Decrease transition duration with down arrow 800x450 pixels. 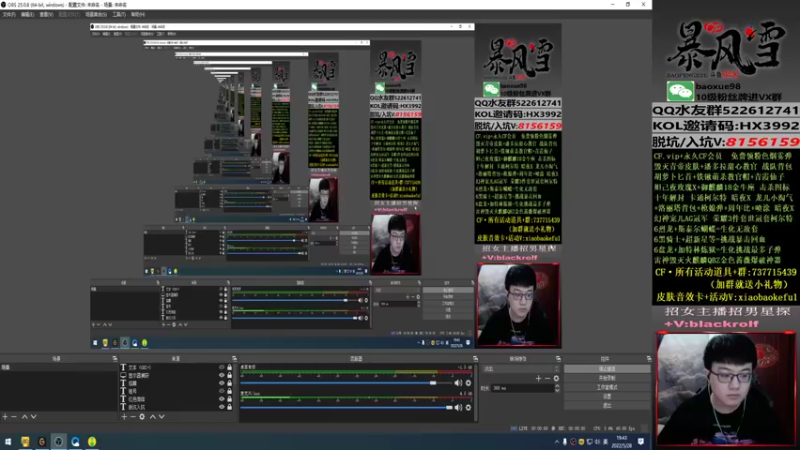point(557,390)
